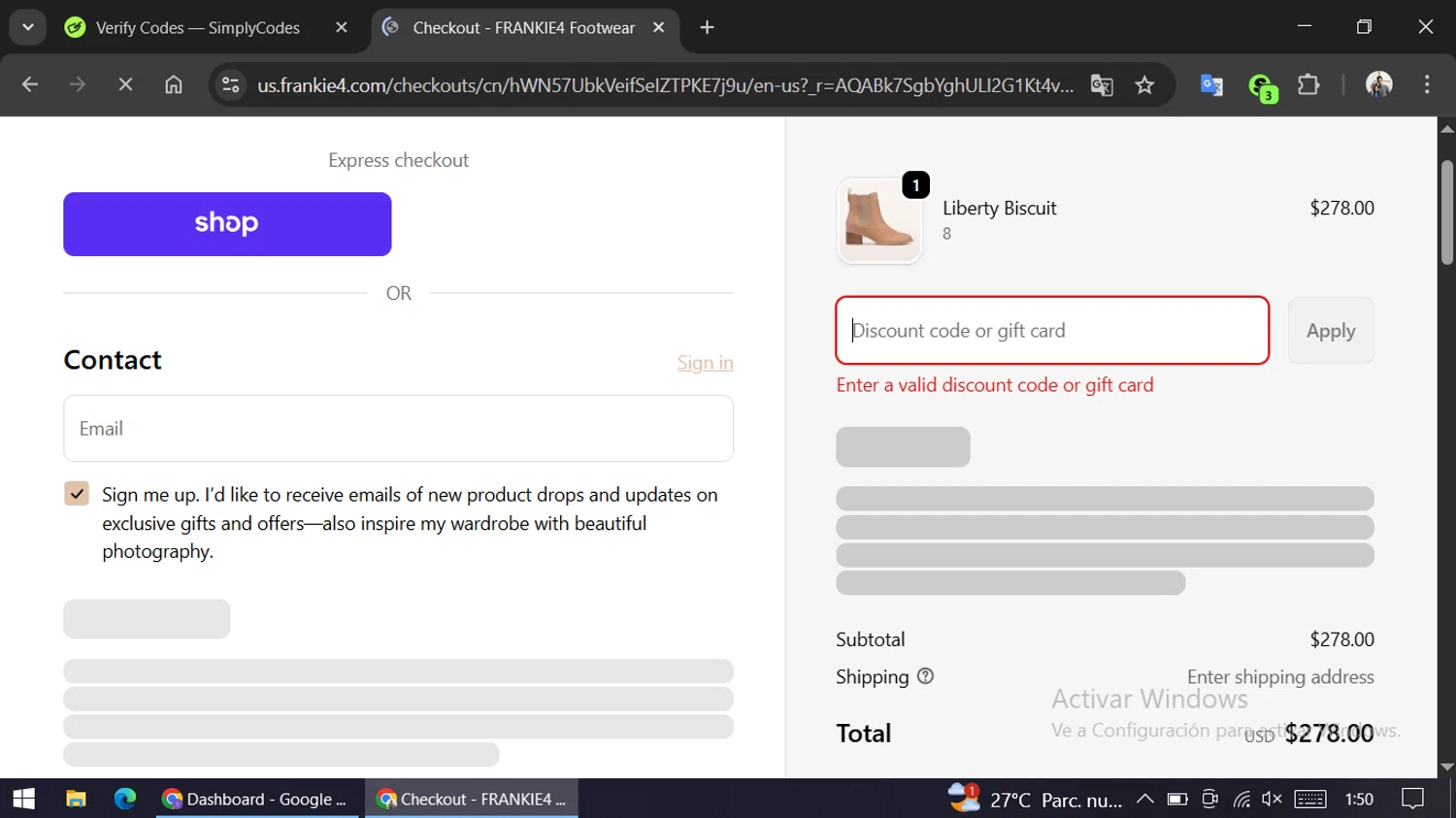
Task: Open network Wi-Fi icon
Action: [x=1241, y=799]
